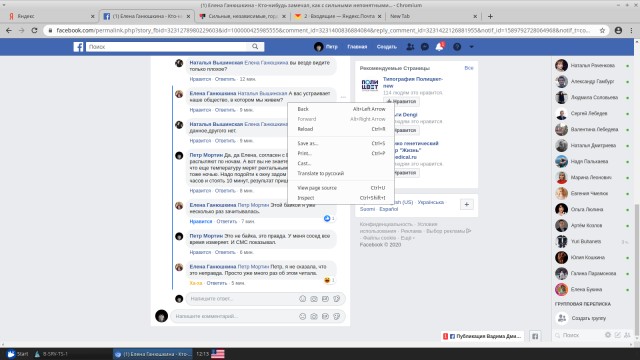Choose Save as... in the context menu

[341, 143]
